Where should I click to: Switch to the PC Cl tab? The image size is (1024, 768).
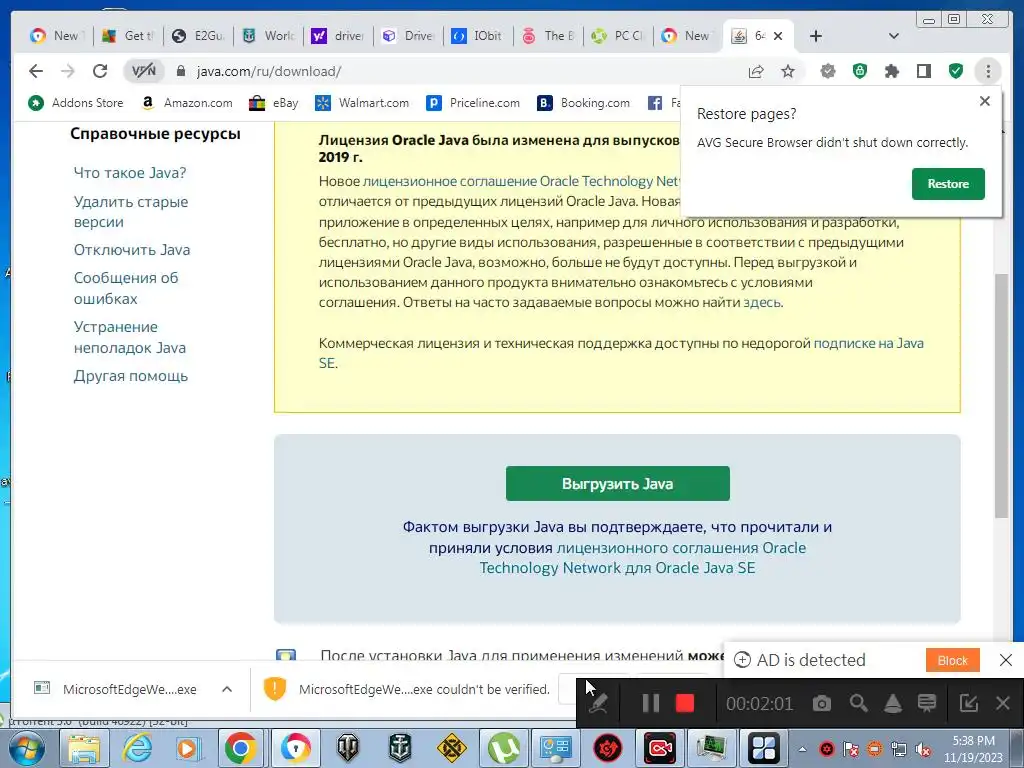coord(618,36)
